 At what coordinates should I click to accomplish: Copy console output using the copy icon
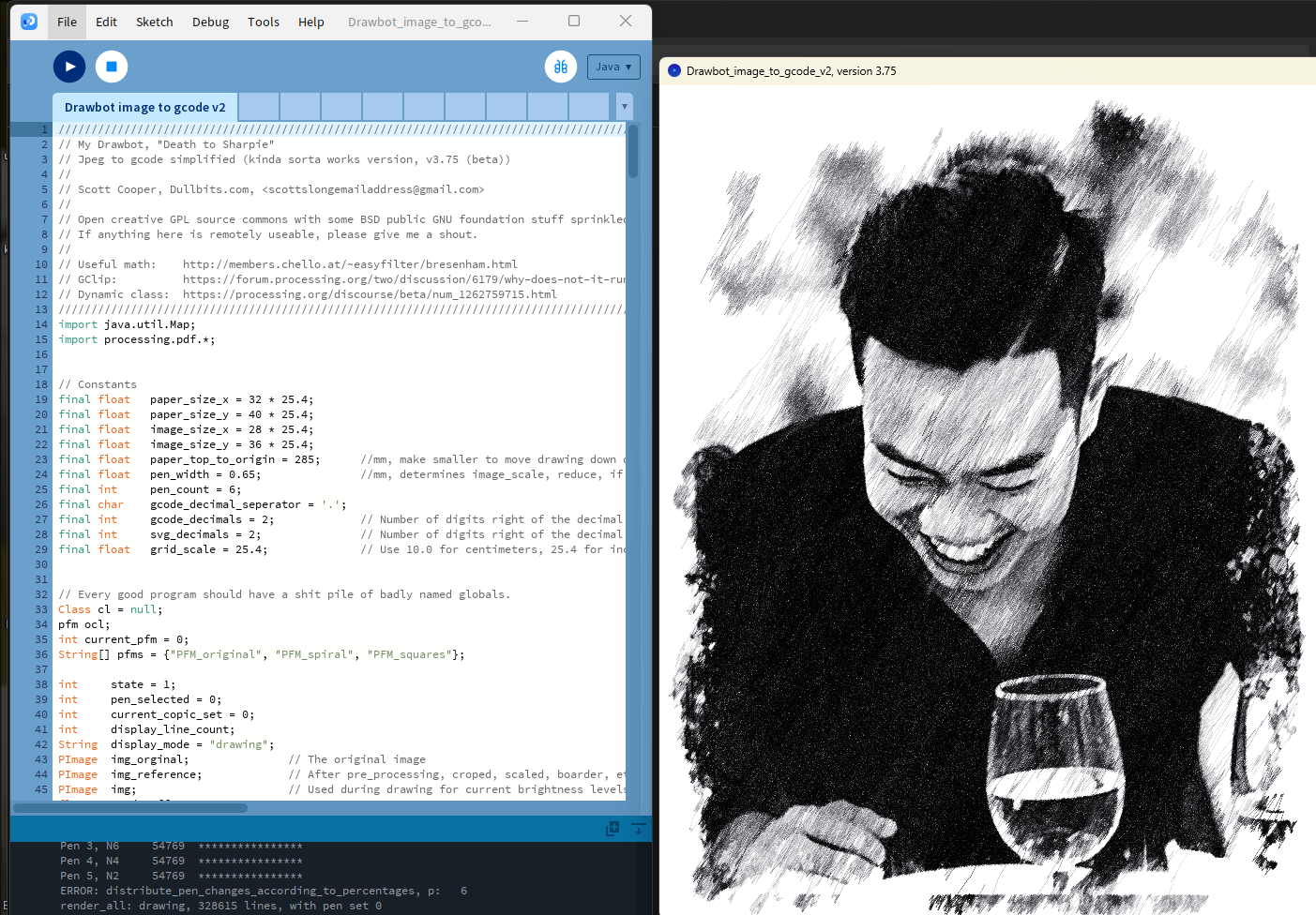point(613,829)
